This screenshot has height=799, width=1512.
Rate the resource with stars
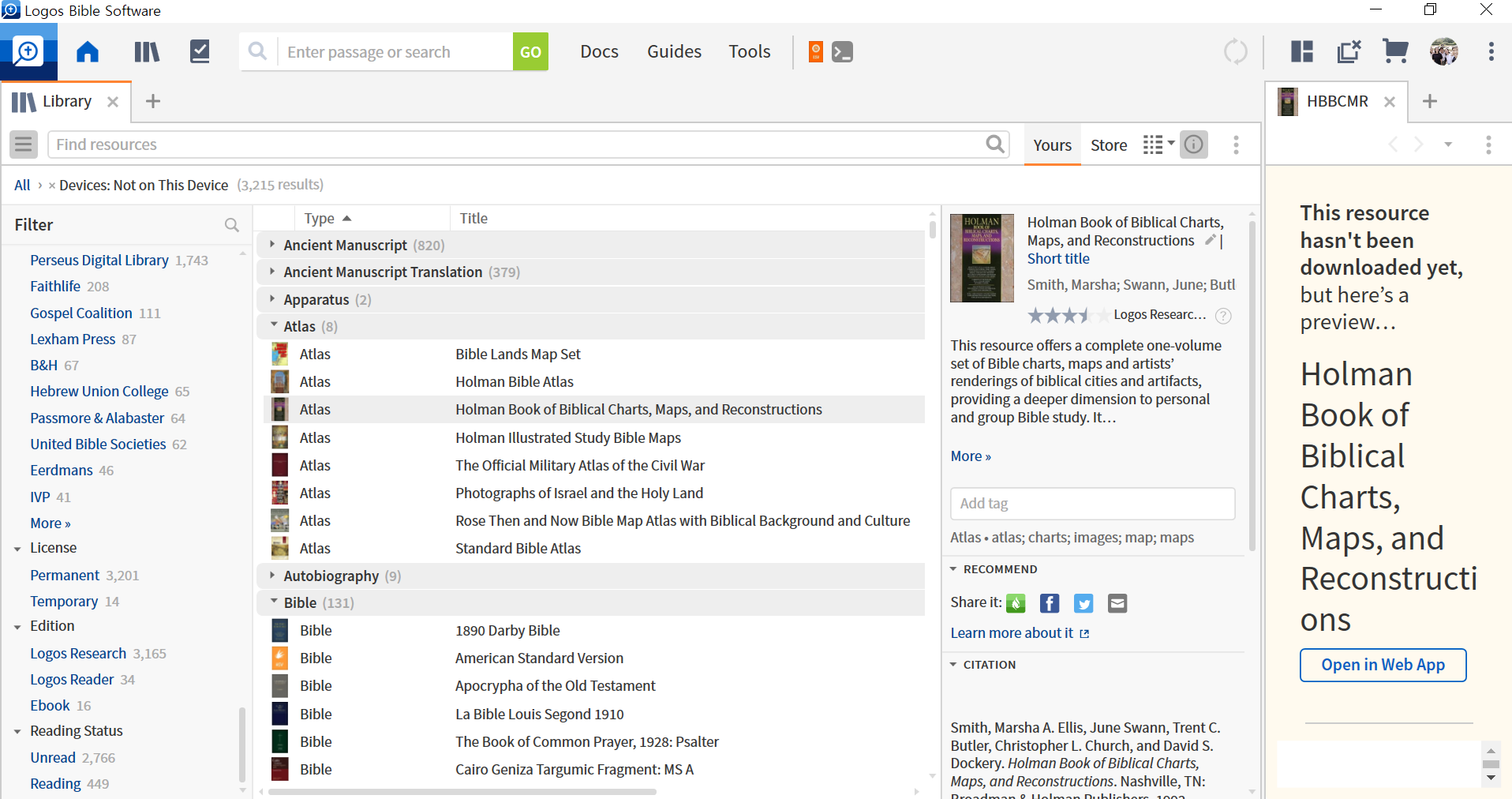(1068, 316)
